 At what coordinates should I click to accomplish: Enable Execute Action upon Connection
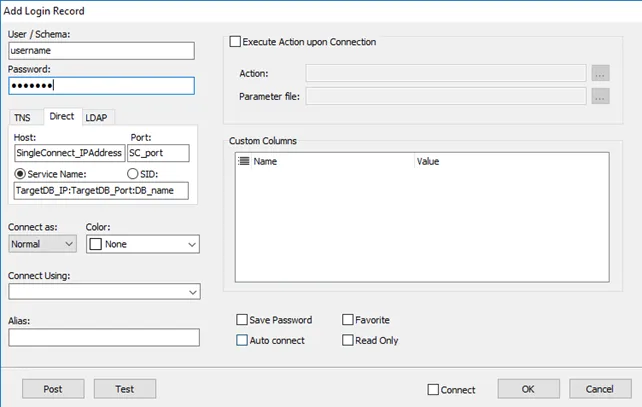click(x=235, y=42)
